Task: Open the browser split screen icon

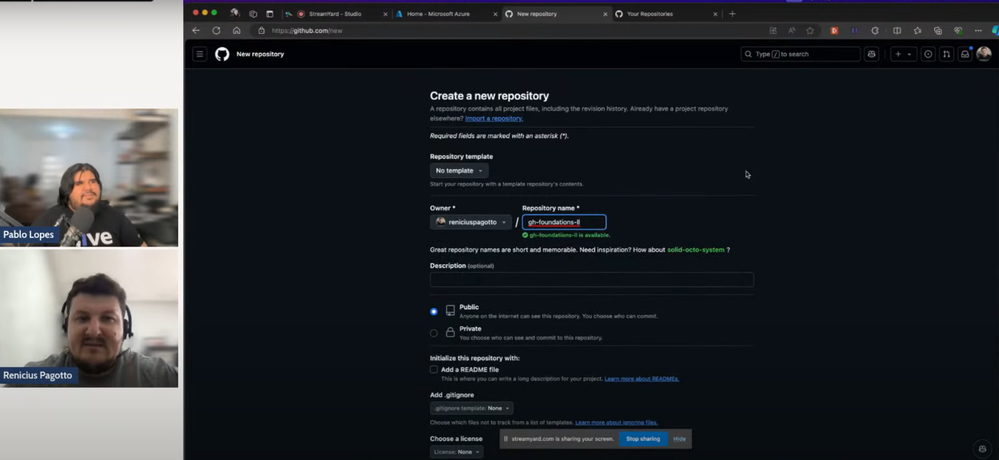Action: 897,31
